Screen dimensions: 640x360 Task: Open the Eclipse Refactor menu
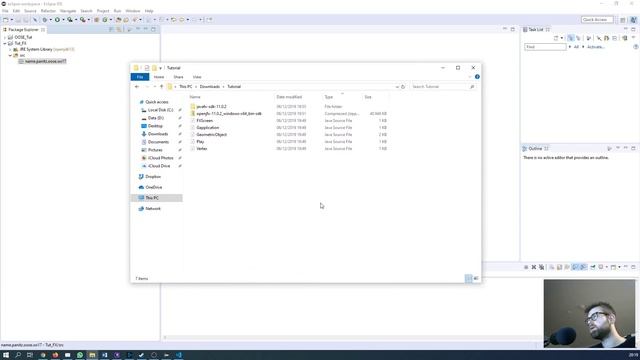[x=48, y=11]
